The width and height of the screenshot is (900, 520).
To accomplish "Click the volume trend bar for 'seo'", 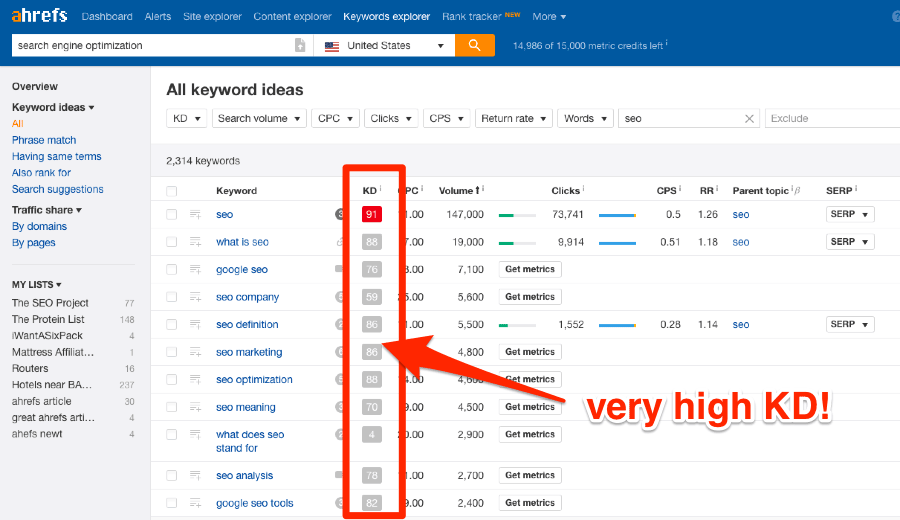I will pos(517,215).
